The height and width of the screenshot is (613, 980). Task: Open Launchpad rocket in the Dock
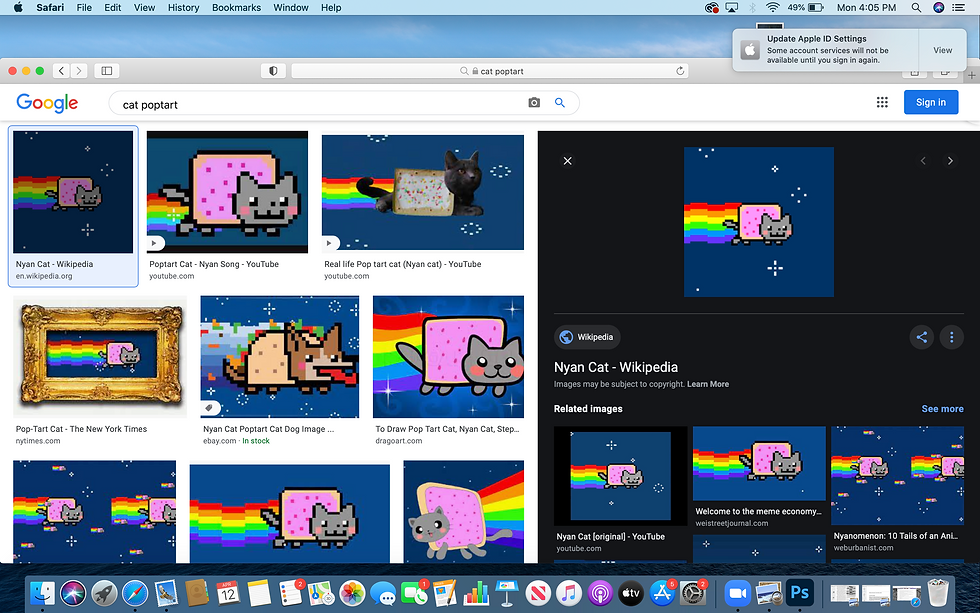click(104, 593)
